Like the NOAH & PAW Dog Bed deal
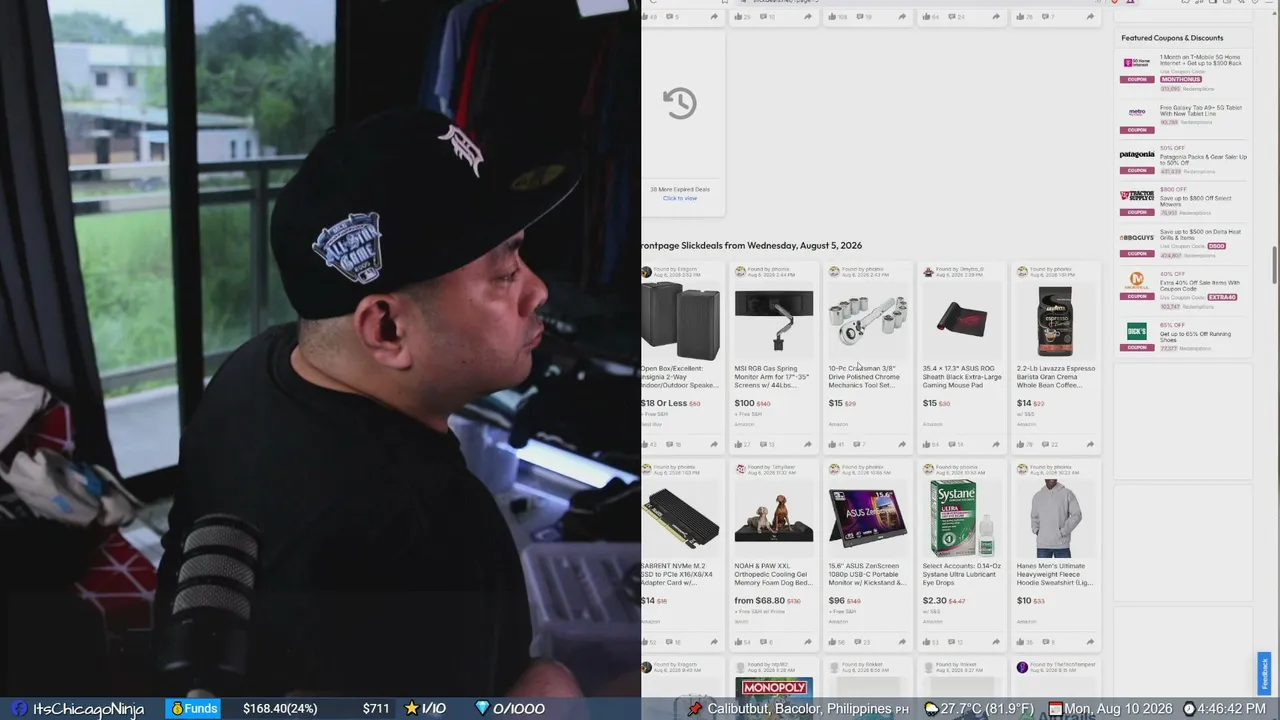1280x720 pixels. 739,642
